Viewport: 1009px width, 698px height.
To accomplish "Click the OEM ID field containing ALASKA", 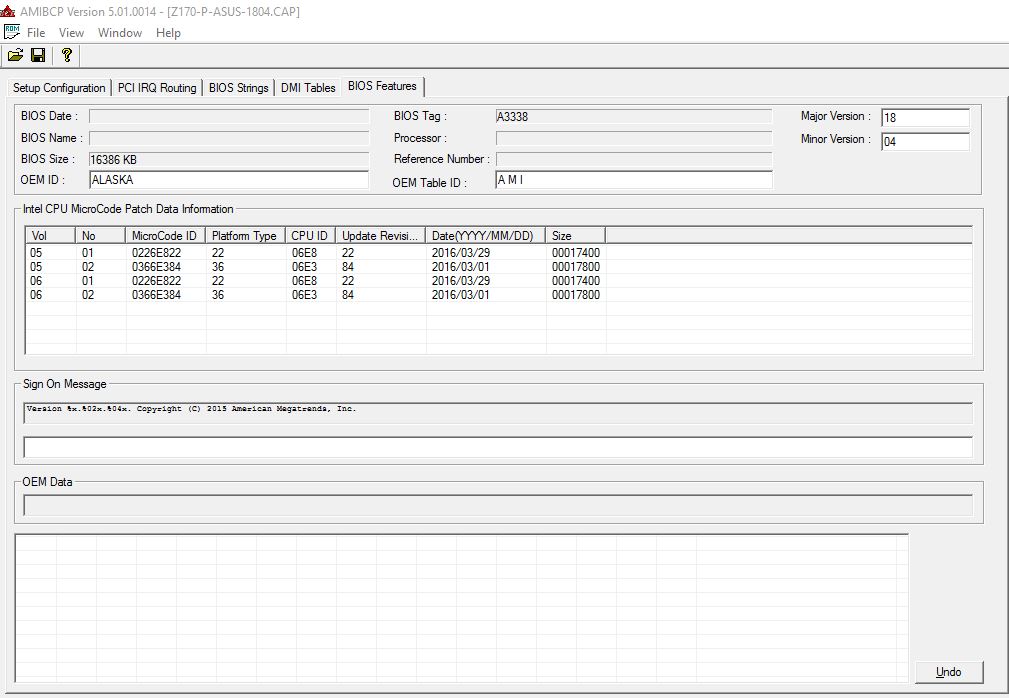I will (229, 180).
